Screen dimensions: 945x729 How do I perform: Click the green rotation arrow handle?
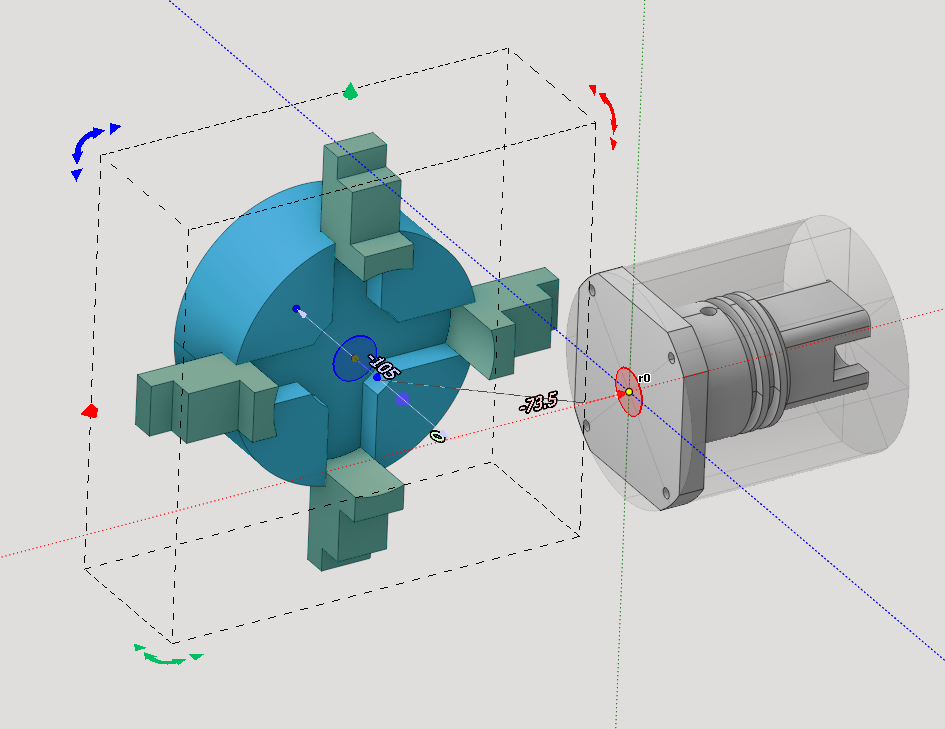163,656
